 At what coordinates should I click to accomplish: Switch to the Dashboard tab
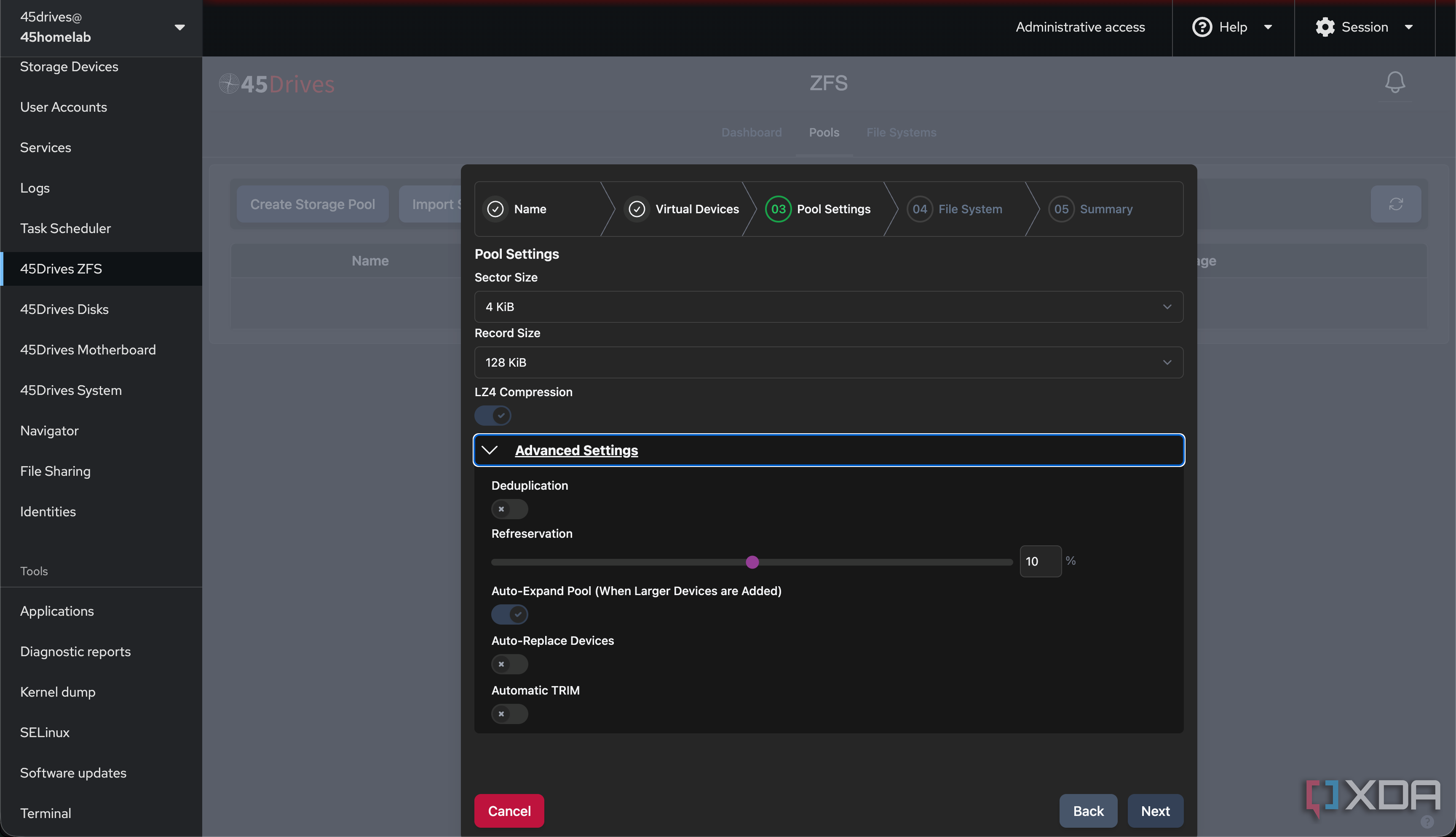[x=751, y=132]
